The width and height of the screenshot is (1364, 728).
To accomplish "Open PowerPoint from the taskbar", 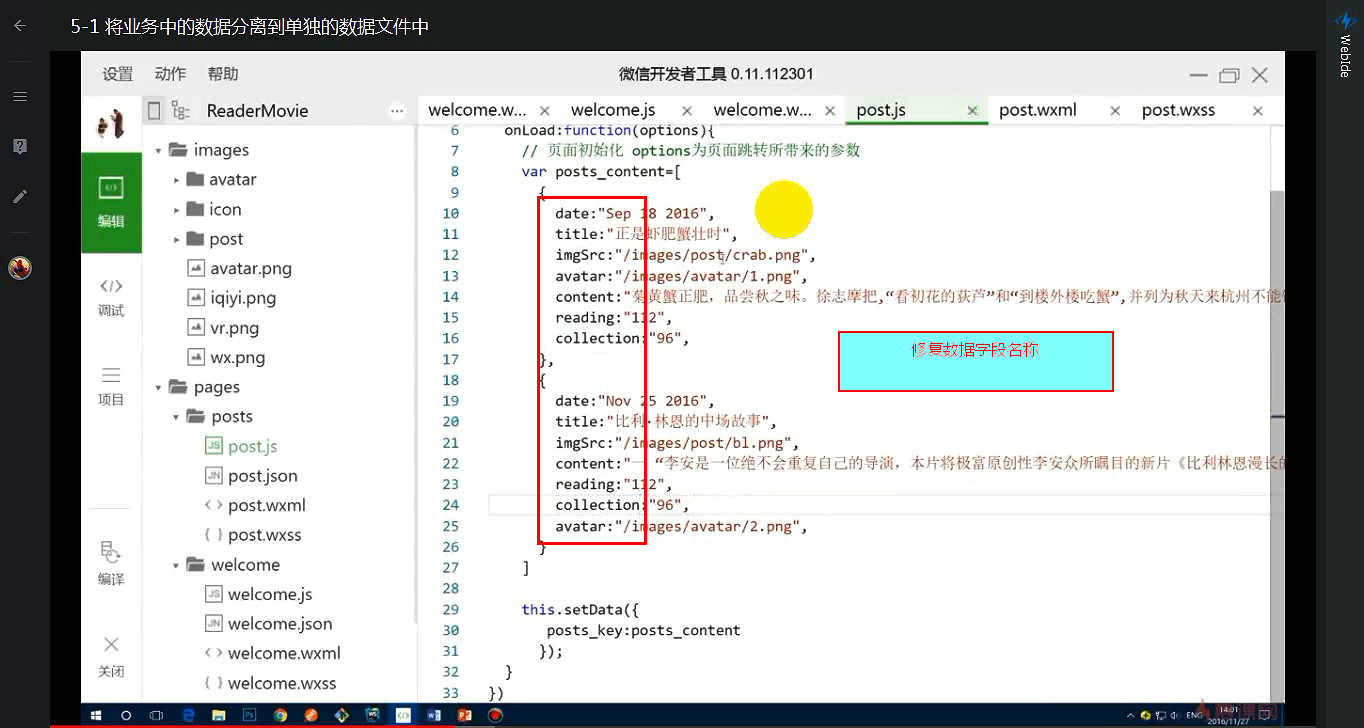I will tap(464, 716).
